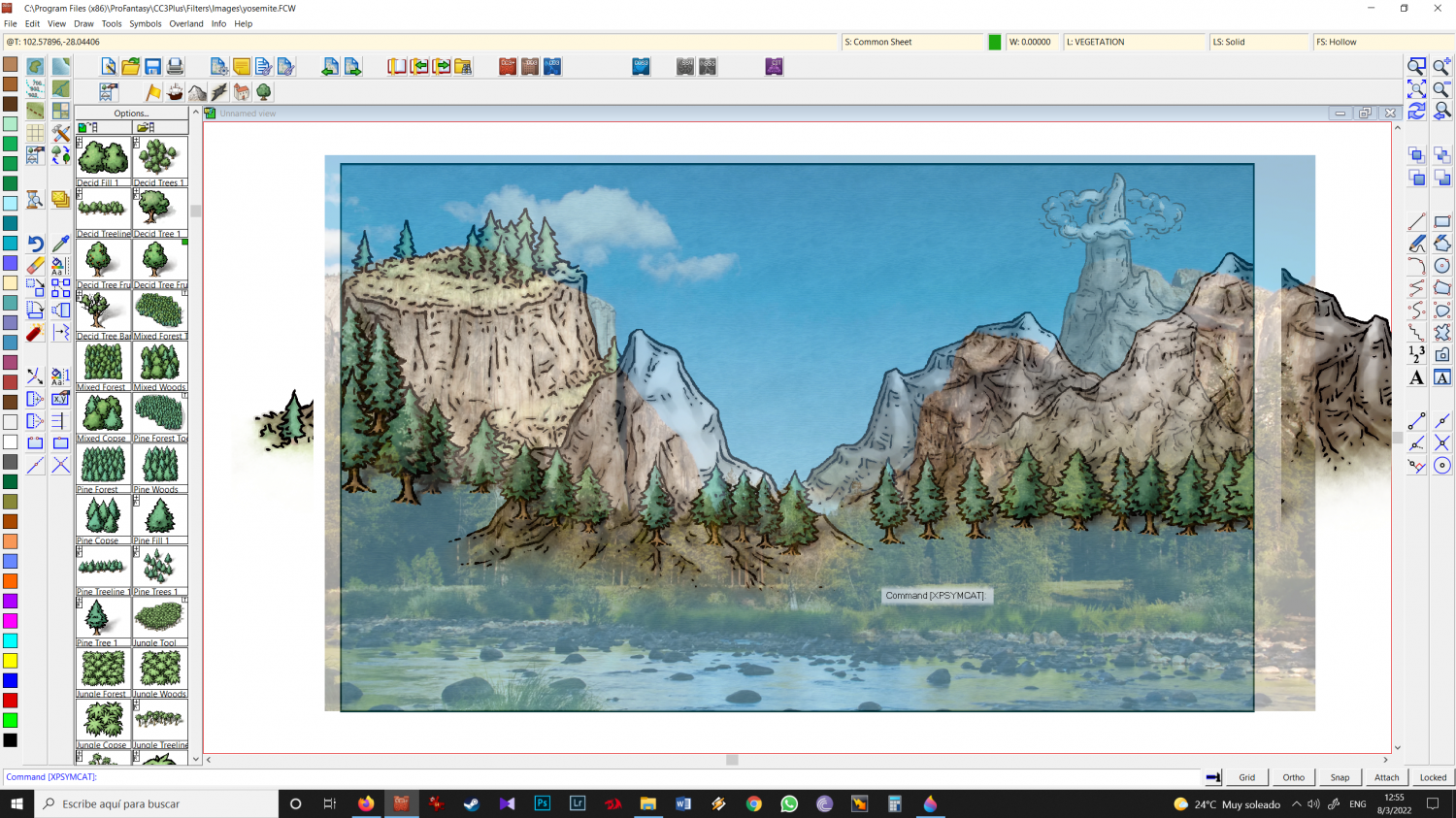
Task: Open a file with the folder icon
Action: pos(131,66)
